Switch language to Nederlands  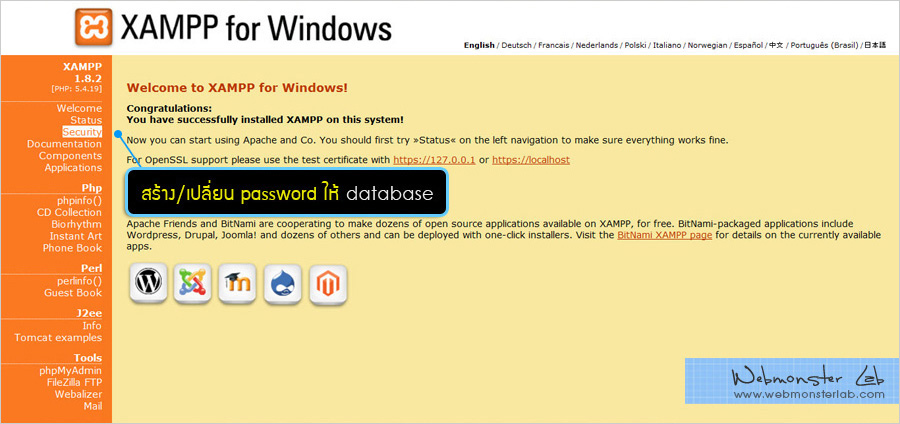[x=597, y=45]
